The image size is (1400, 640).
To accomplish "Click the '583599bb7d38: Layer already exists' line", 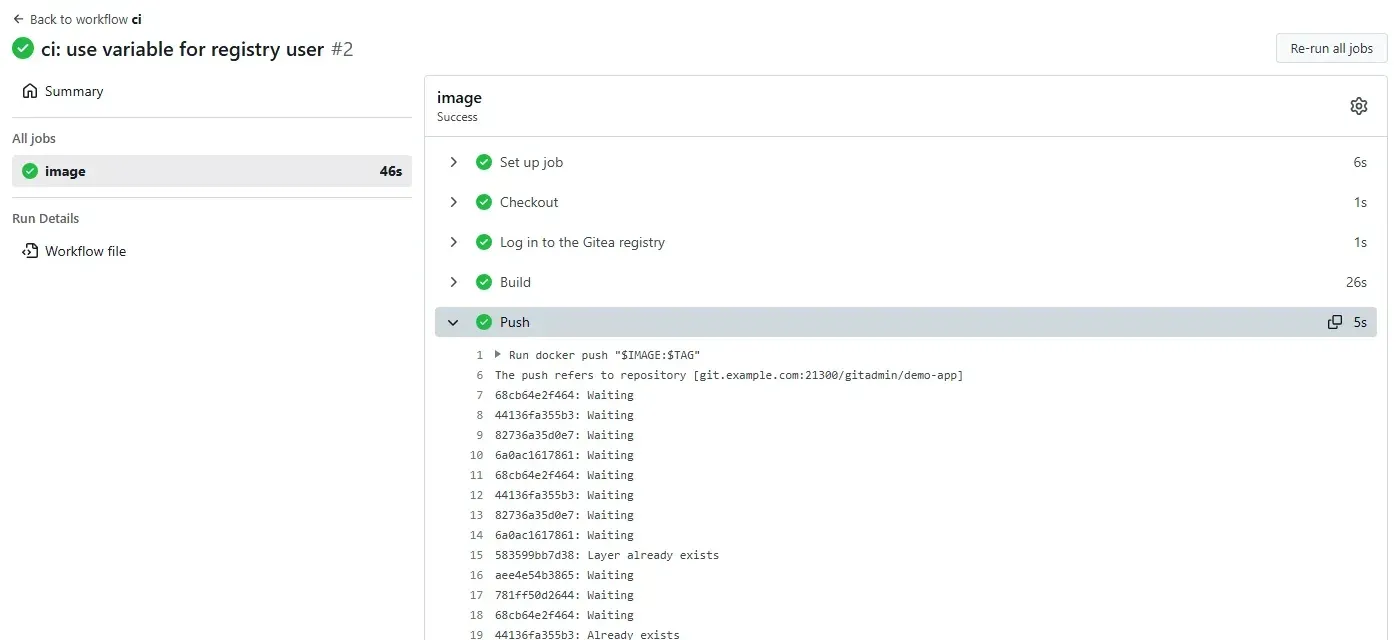I will click(607, 555).
